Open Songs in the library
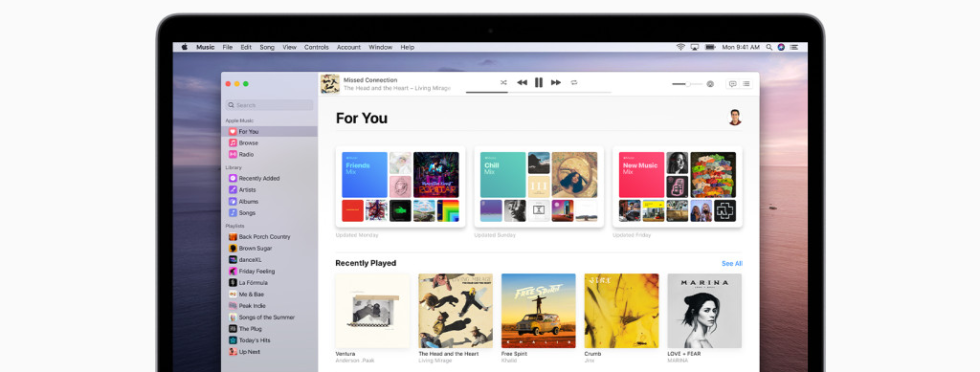 270,213
